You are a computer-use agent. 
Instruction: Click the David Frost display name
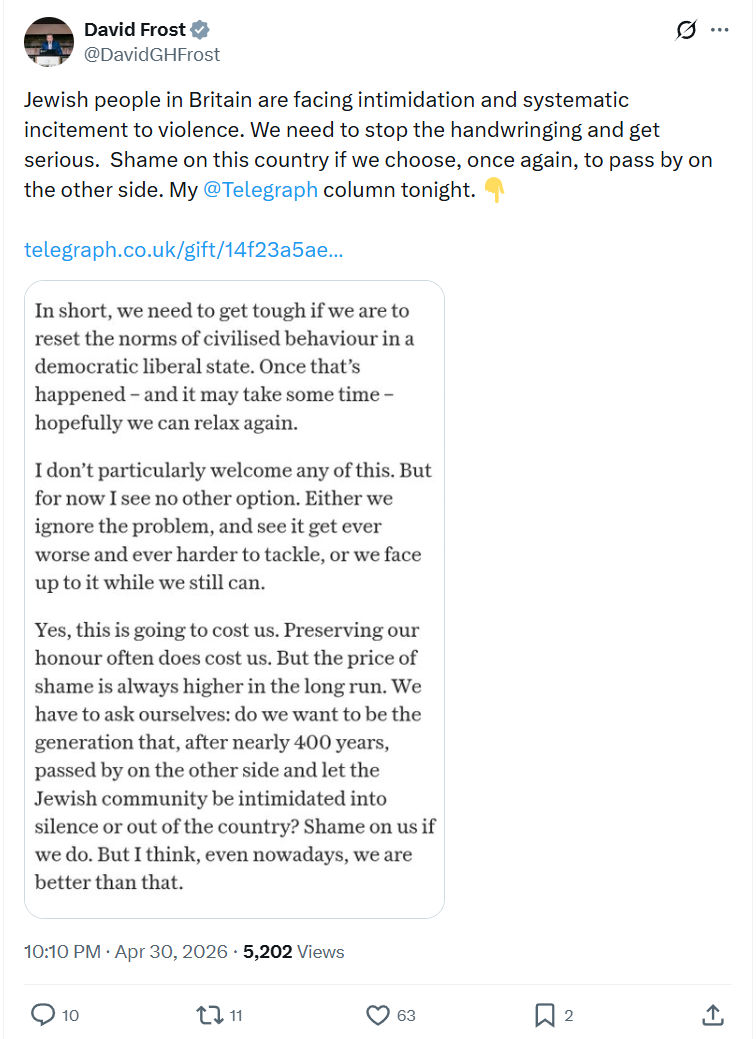point(135,29)
